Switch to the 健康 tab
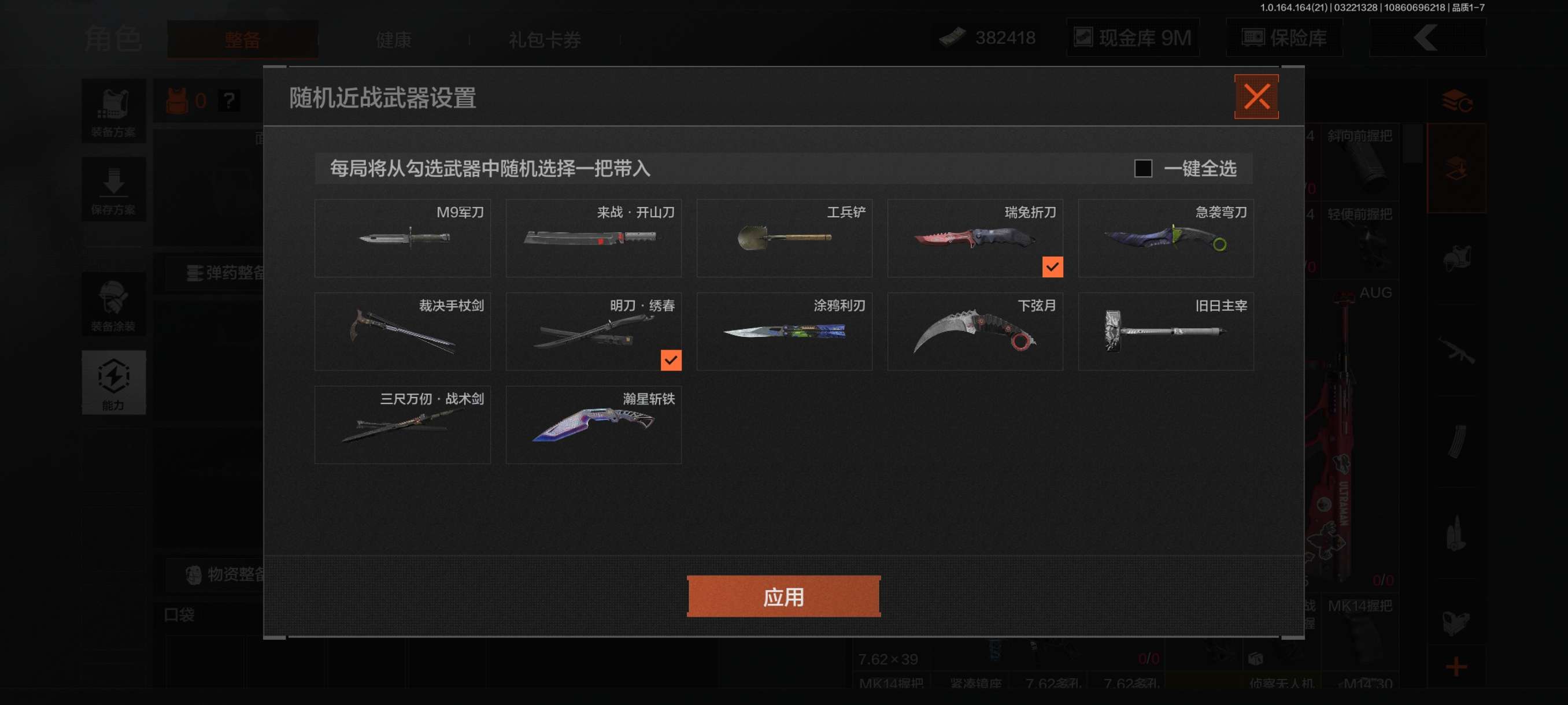The width and height of the screenshot is (1568, 705). 393,39
